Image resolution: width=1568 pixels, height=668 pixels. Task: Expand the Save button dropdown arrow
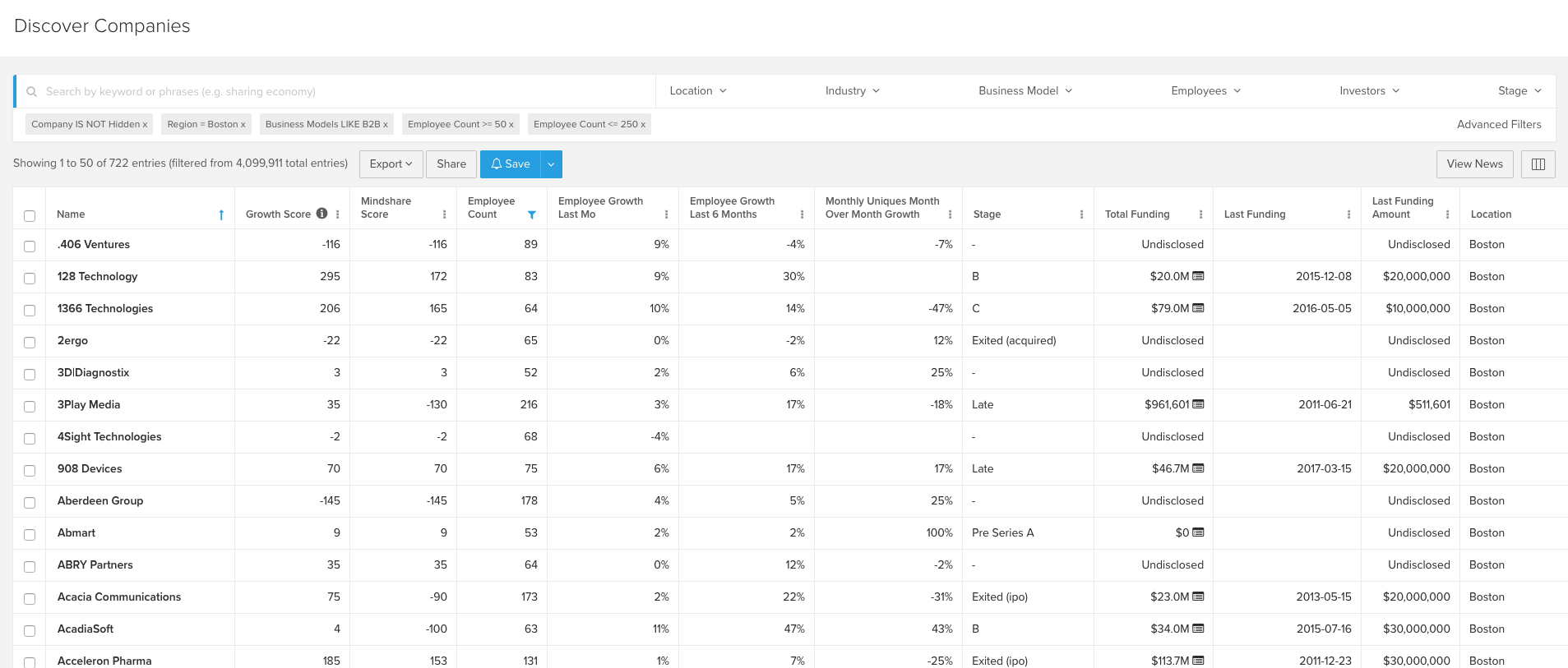point(551,164)
